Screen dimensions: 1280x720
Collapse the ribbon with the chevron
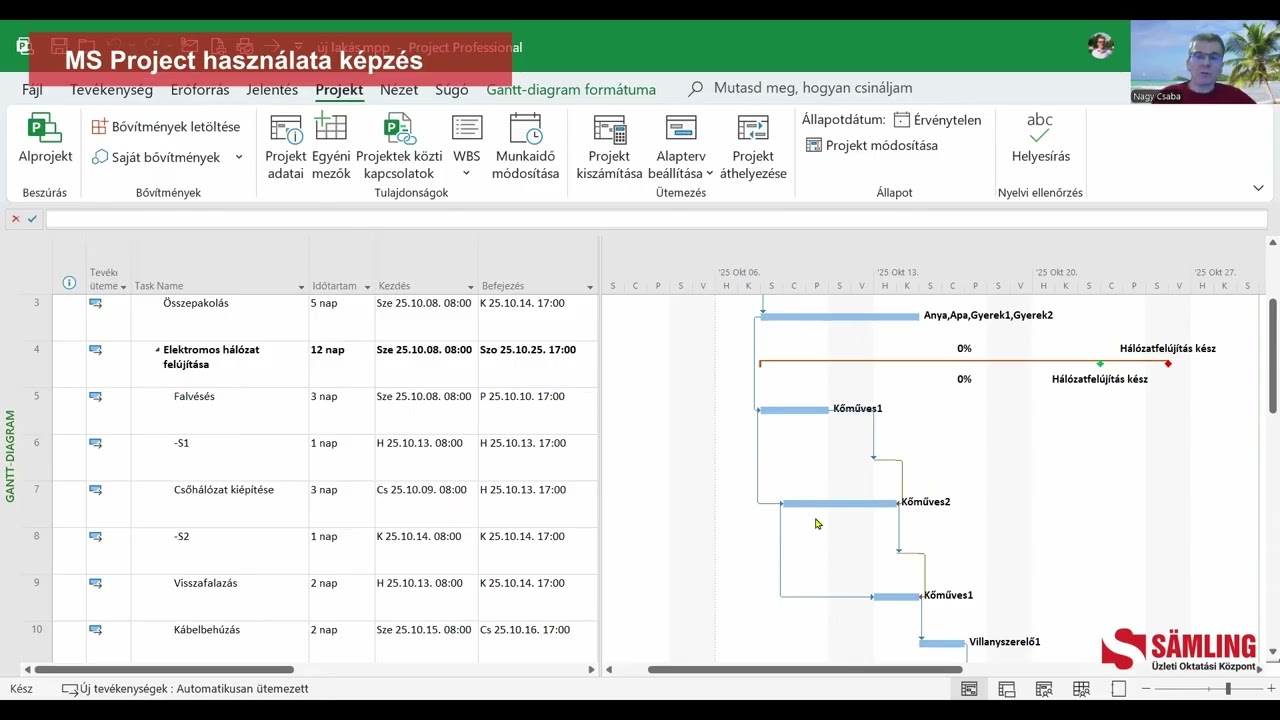1258,188
